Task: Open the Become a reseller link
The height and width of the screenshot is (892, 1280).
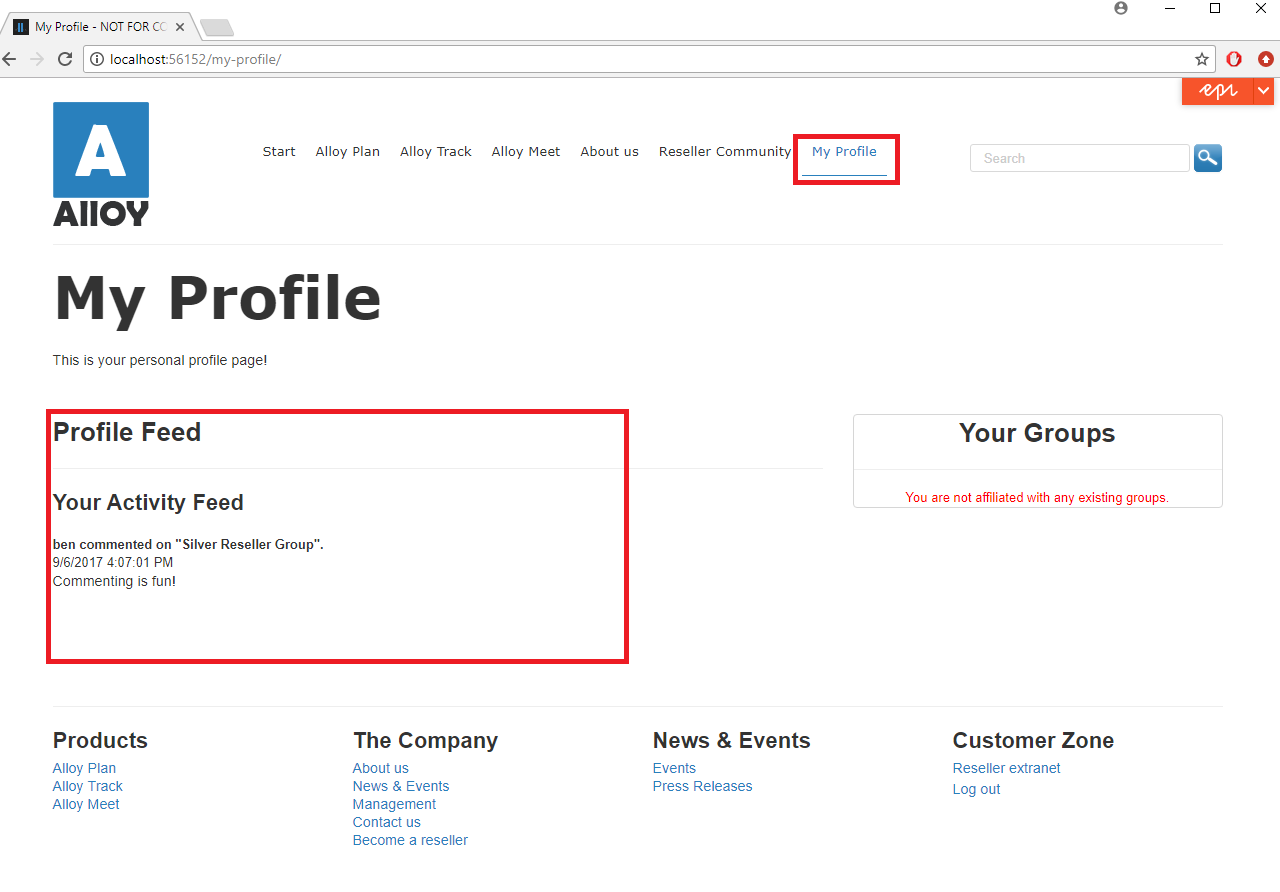Action: point(409,840)
